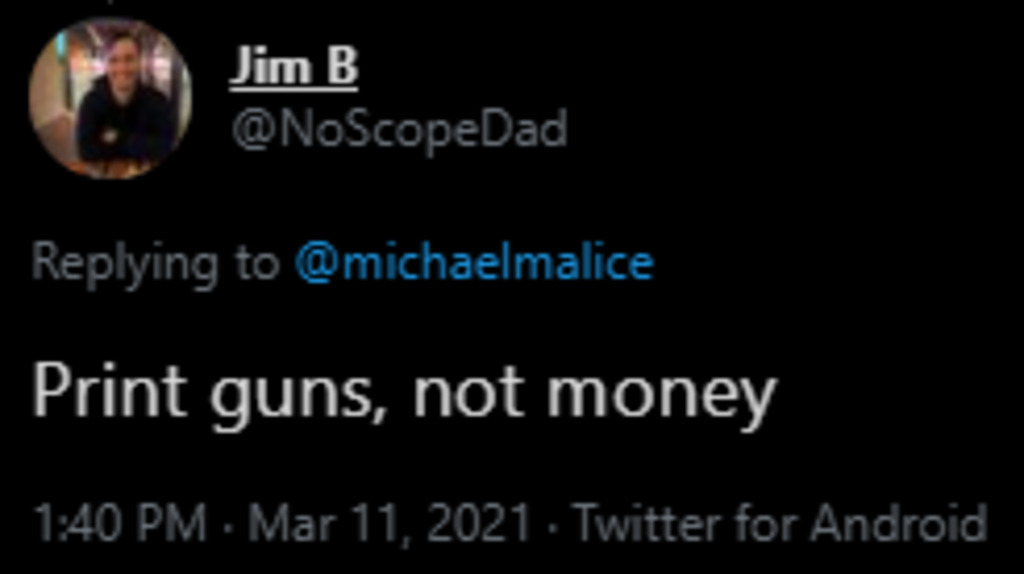Open the 1:40 PM timestamp
Image resolution: width=1024 pixels, height=574 pixels.
[x=120, y=523]
